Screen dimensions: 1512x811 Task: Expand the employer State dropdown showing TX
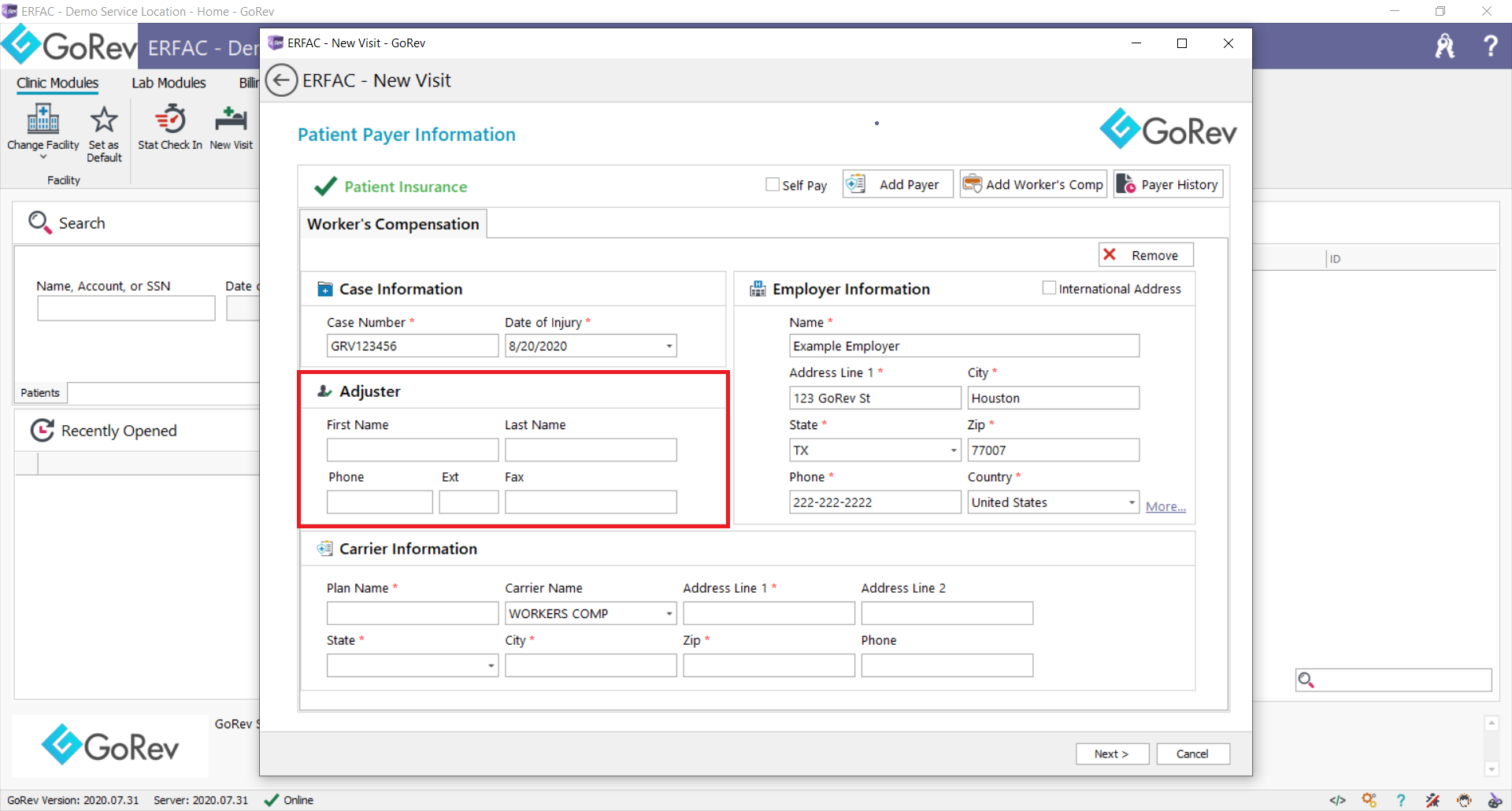click(954, 450)
